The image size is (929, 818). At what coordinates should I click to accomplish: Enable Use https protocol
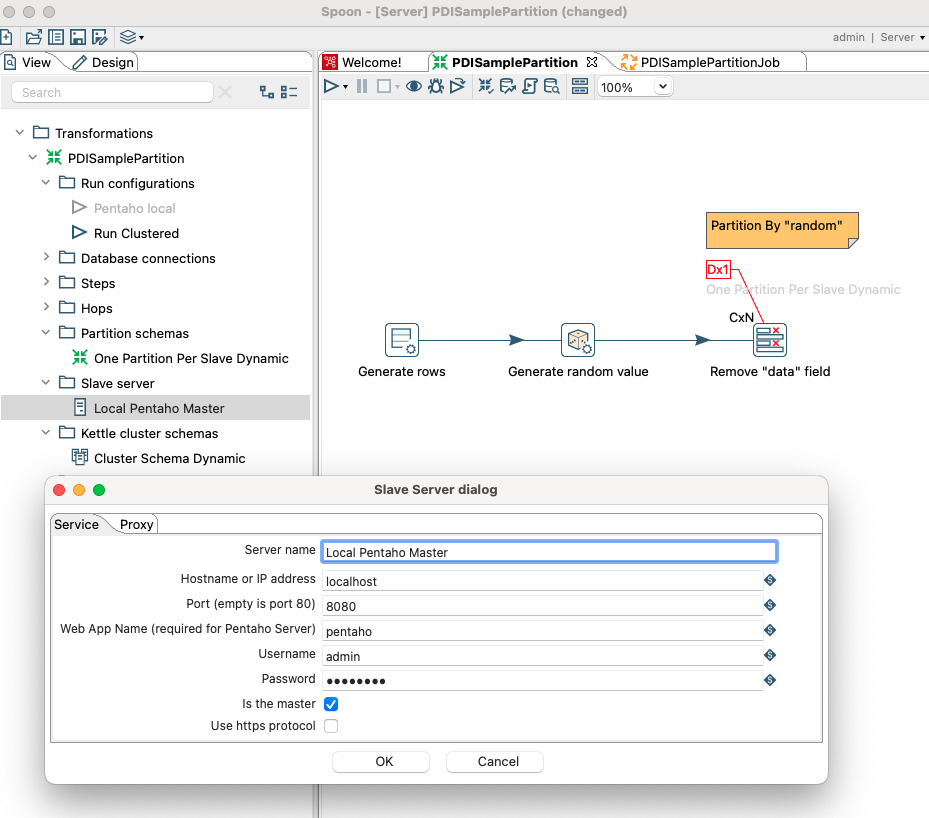coord(331,727)
